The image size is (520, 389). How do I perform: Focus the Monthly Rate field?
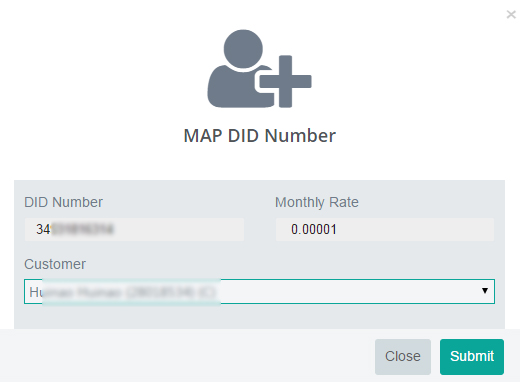pos(385,229)
